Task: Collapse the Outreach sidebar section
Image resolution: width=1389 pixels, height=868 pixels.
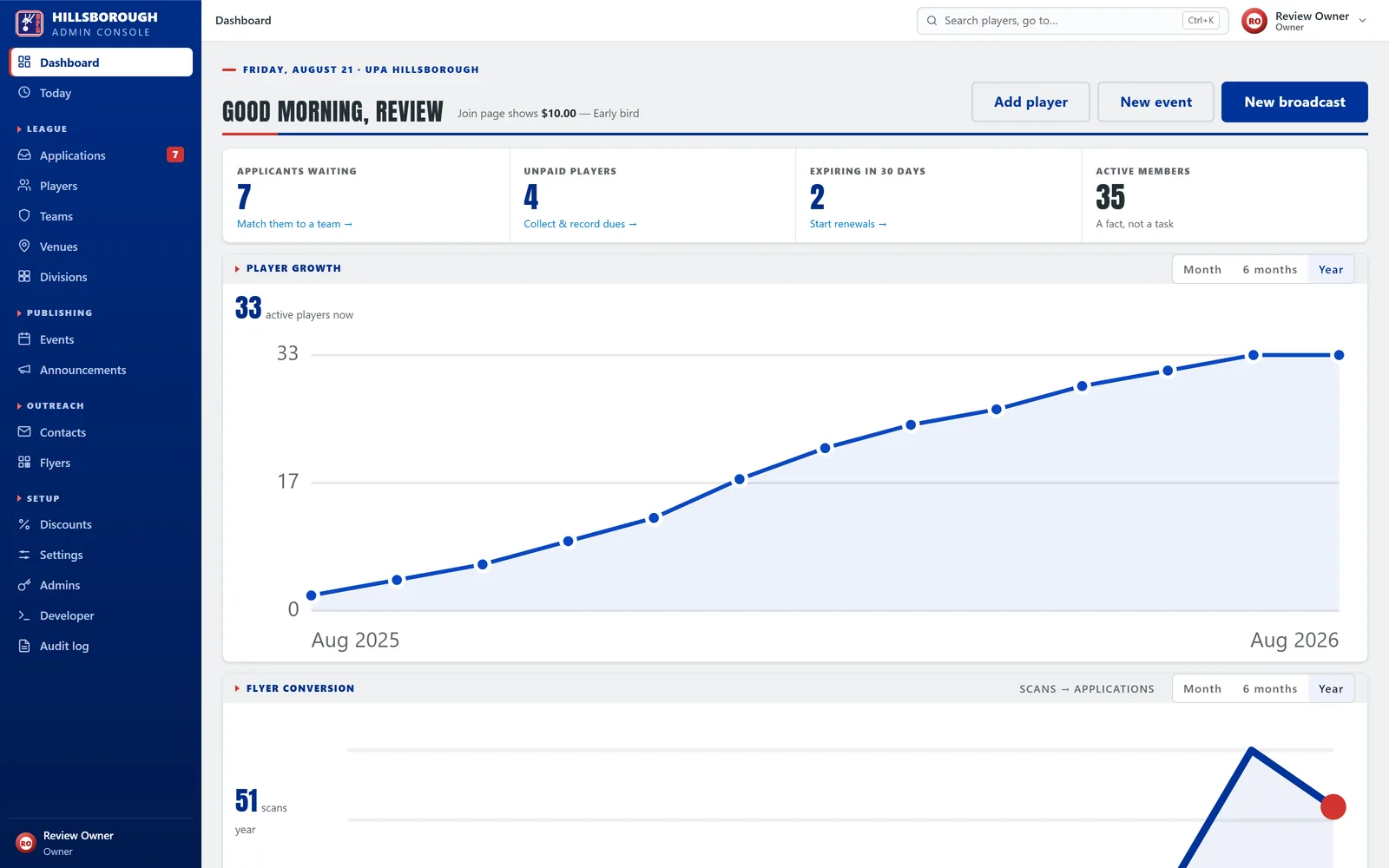Action: pos(51,406)
